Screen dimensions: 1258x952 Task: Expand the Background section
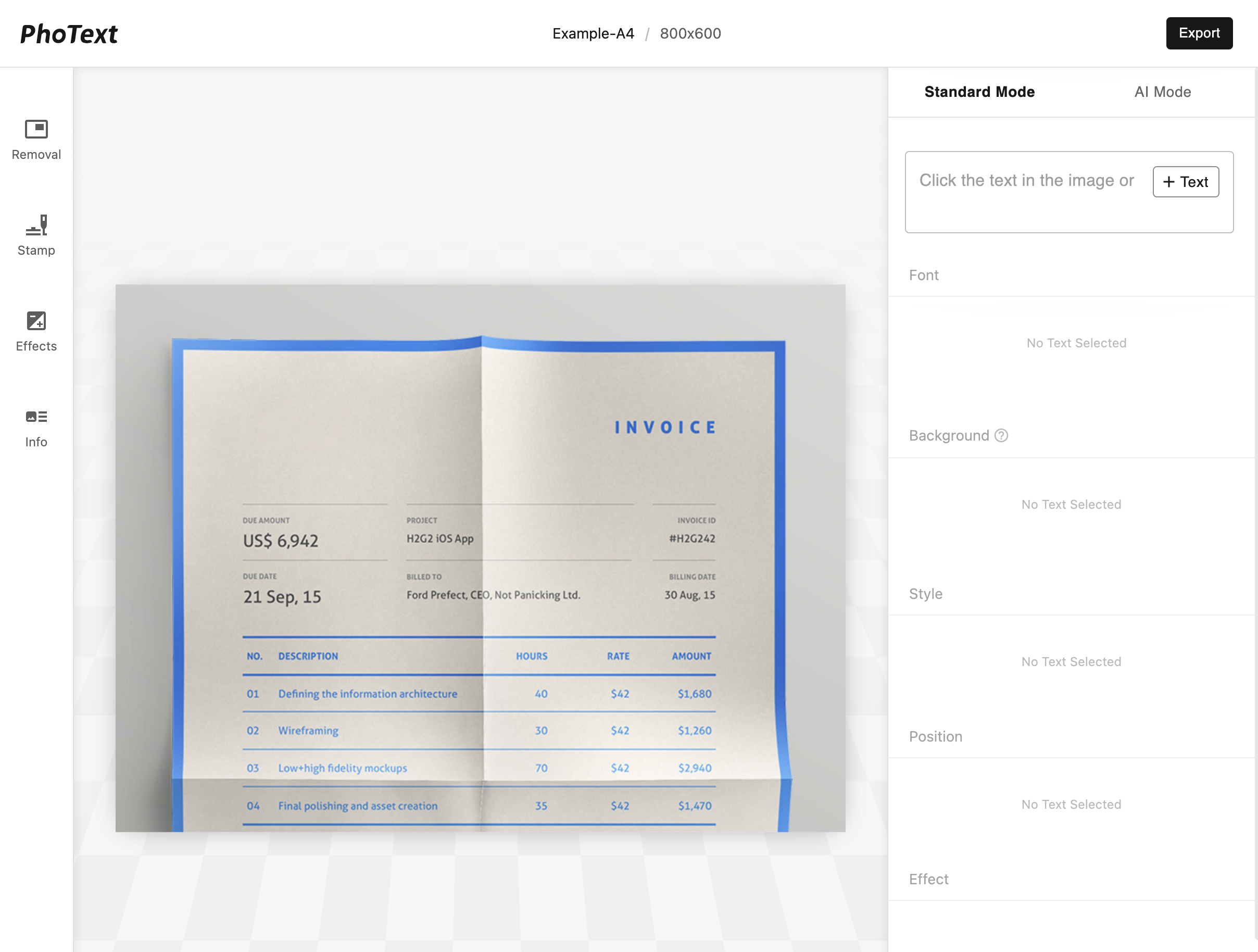coord(949,435)
